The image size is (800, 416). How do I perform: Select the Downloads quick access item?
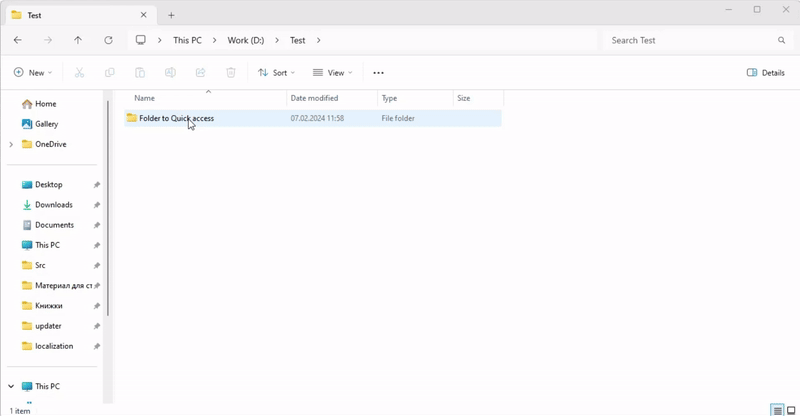(x=53, y=205)
